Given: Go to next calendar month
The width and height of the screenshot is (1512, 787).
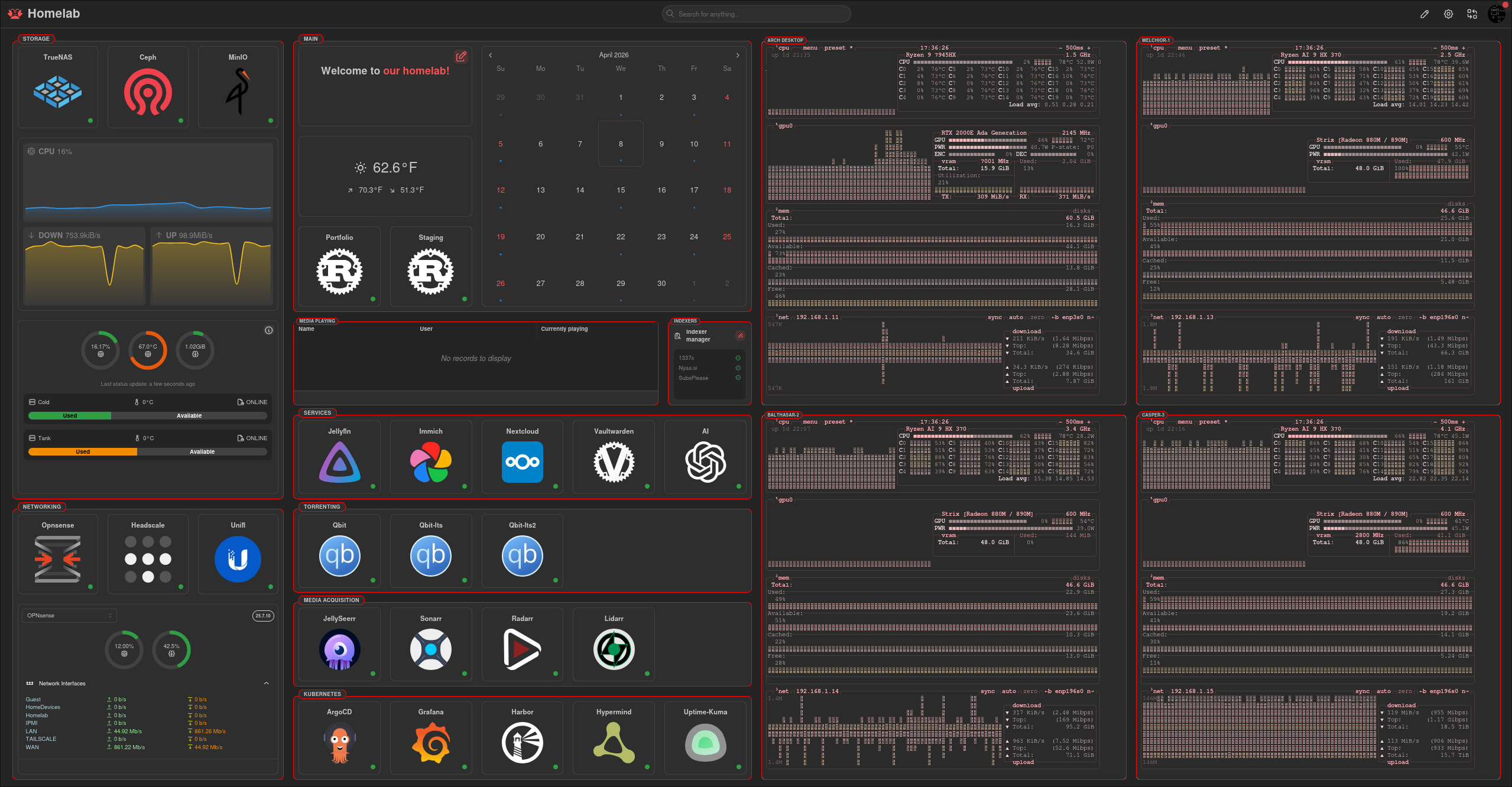Looking at the screenshot, I should [x=738, y=55].
